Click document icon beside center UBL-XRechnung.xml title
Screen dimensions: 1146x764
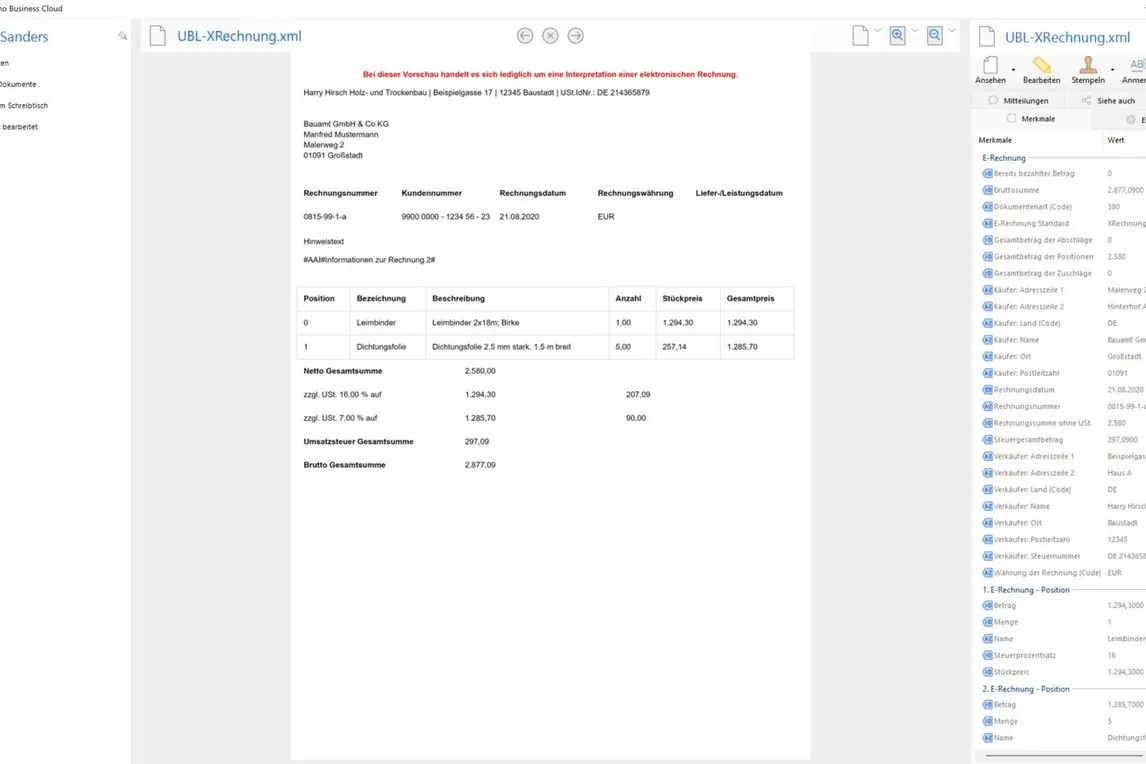pos(157,36)
